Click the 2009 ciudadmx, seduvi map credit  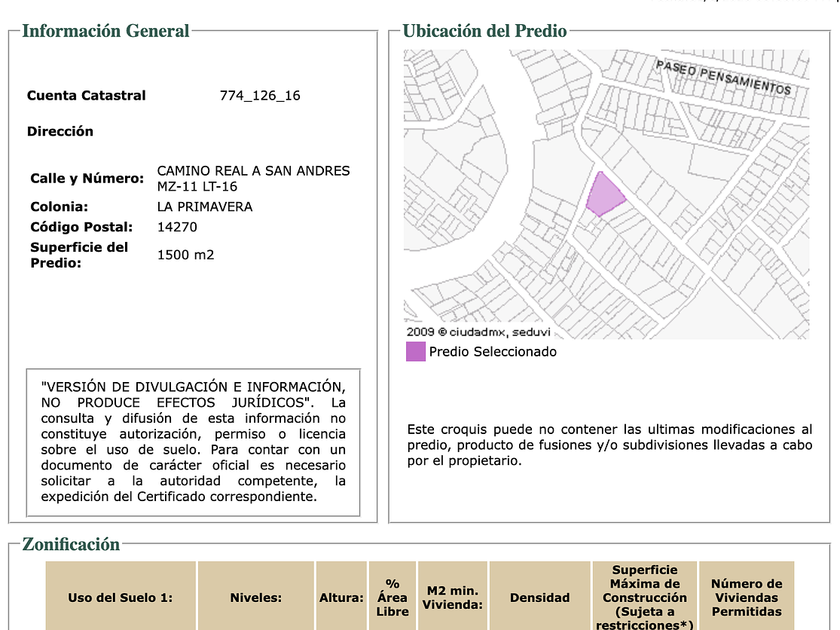click(478, 332)
